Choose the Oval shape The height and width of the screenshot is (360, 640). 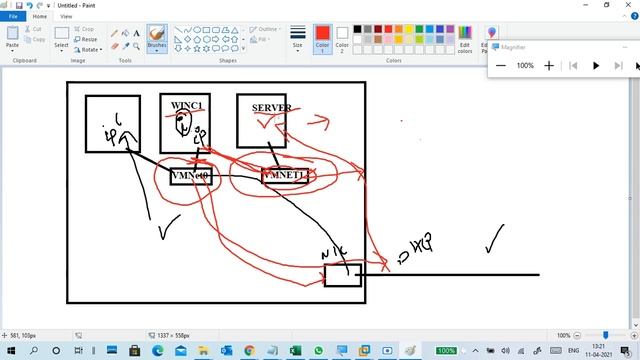[x=197, y=30]
